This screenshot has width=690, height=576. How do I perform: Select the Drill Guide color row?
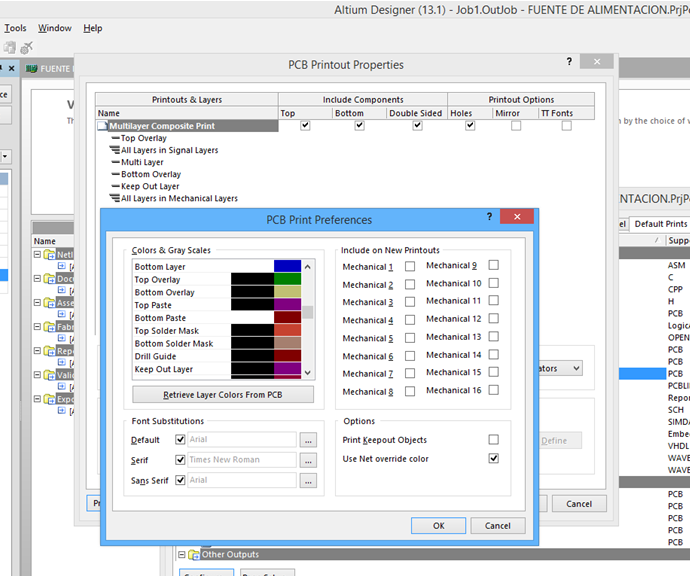[x=218, y=356]
